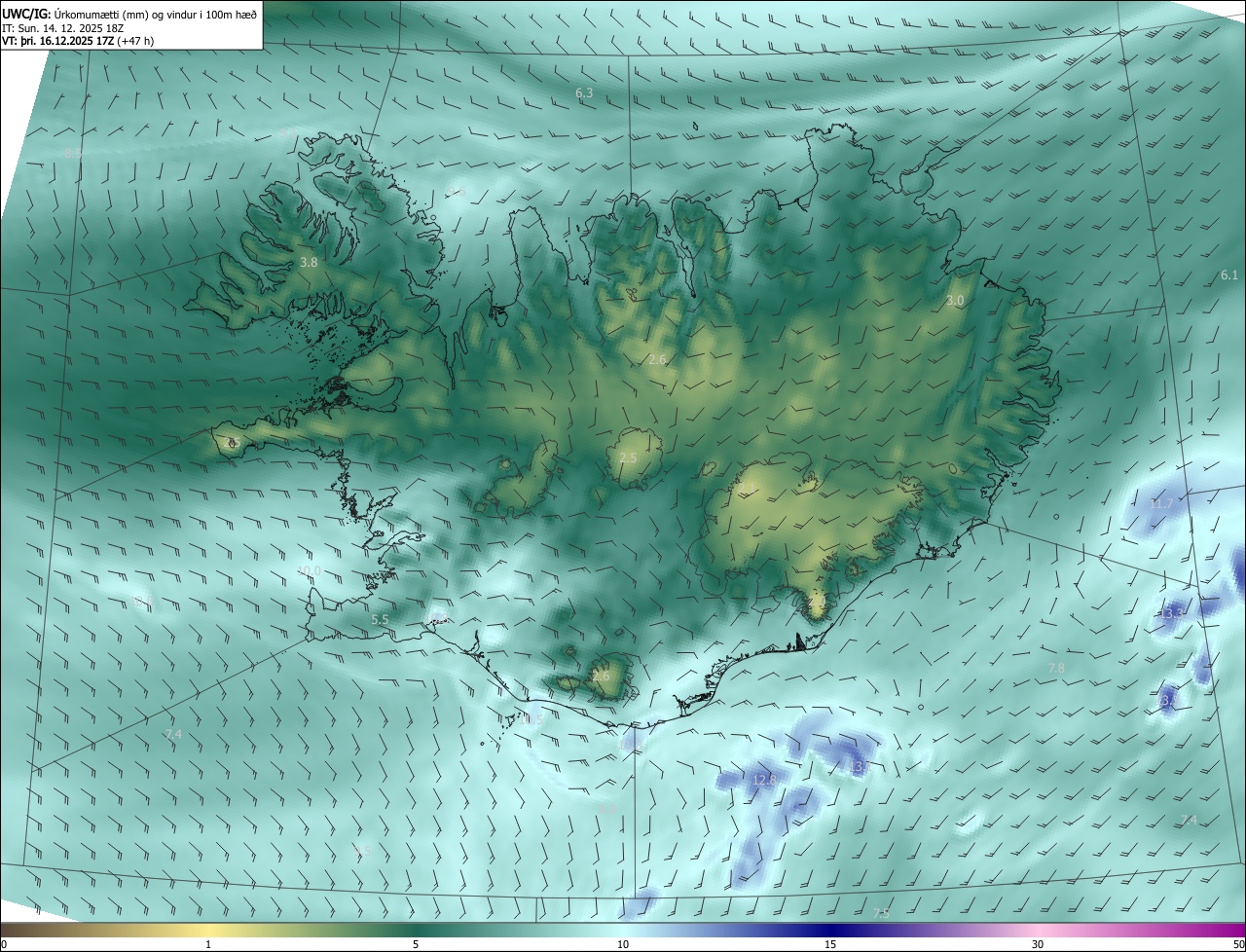Click the 15 label on the color scale
The image size is (1246, 952).
point(830,944)
